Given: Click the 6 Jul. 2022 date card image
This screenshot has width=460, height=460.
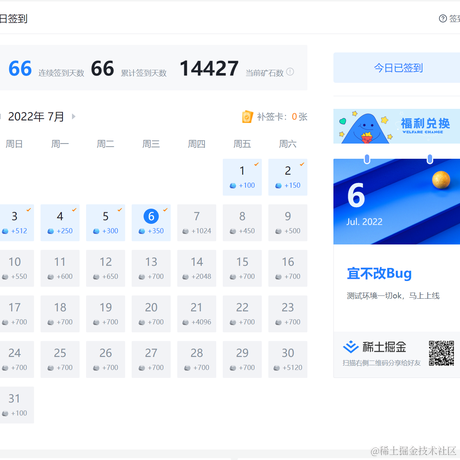Looking at the screenshot, I should click(x=397, y=201).
